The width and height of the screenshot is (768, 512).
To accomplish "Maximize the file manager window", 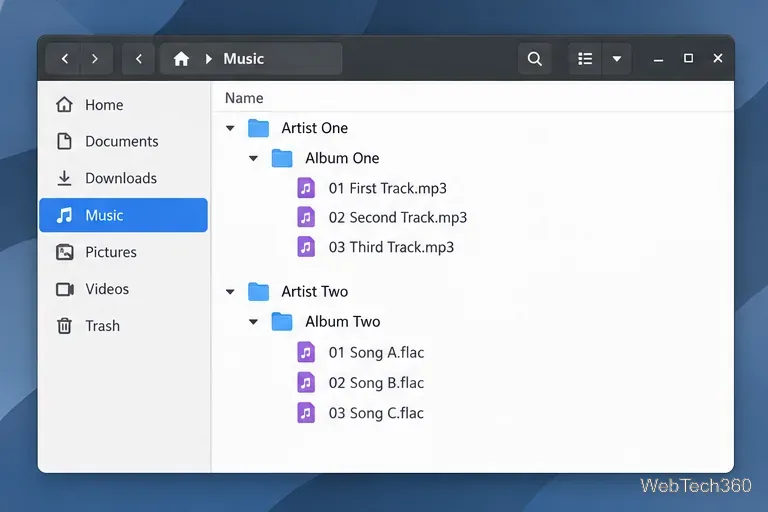I will click(x=688, y=58).
